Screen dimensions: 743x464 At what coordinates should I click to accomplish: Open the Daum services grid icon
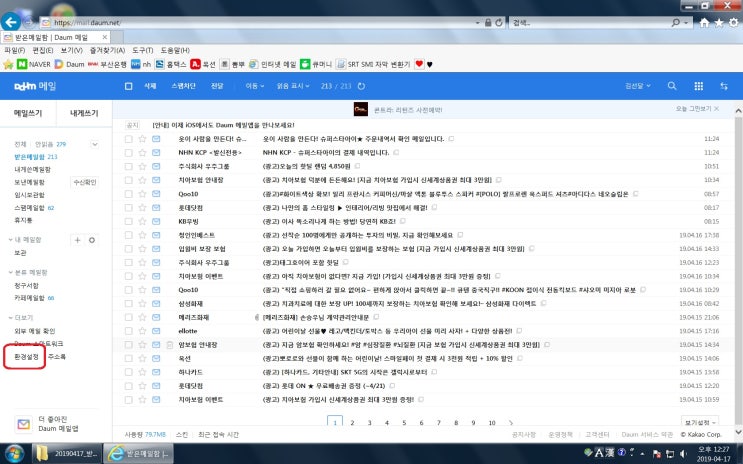pyautogui.click(x=698, y=86)
